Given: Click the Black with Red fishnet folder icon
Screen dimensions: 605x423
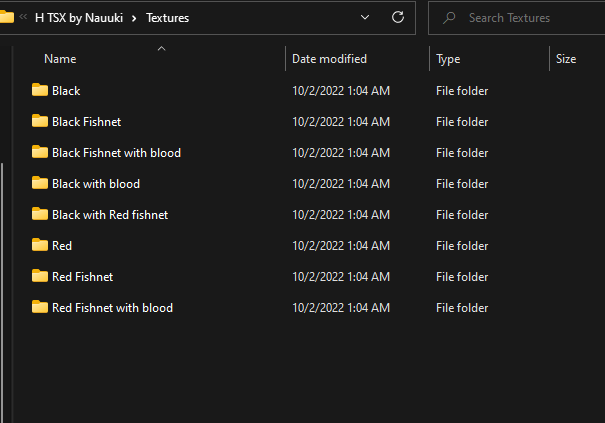Looking at the screenshot, I should pyautogui.click(x=40, y=214).
